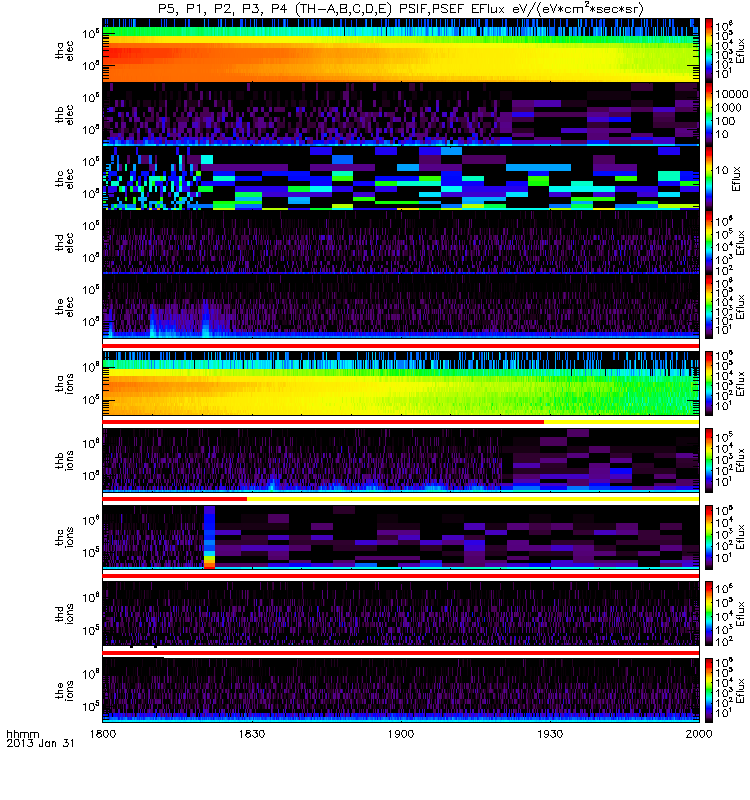Click the yellow bar segment below thb ions

[473, 499]
